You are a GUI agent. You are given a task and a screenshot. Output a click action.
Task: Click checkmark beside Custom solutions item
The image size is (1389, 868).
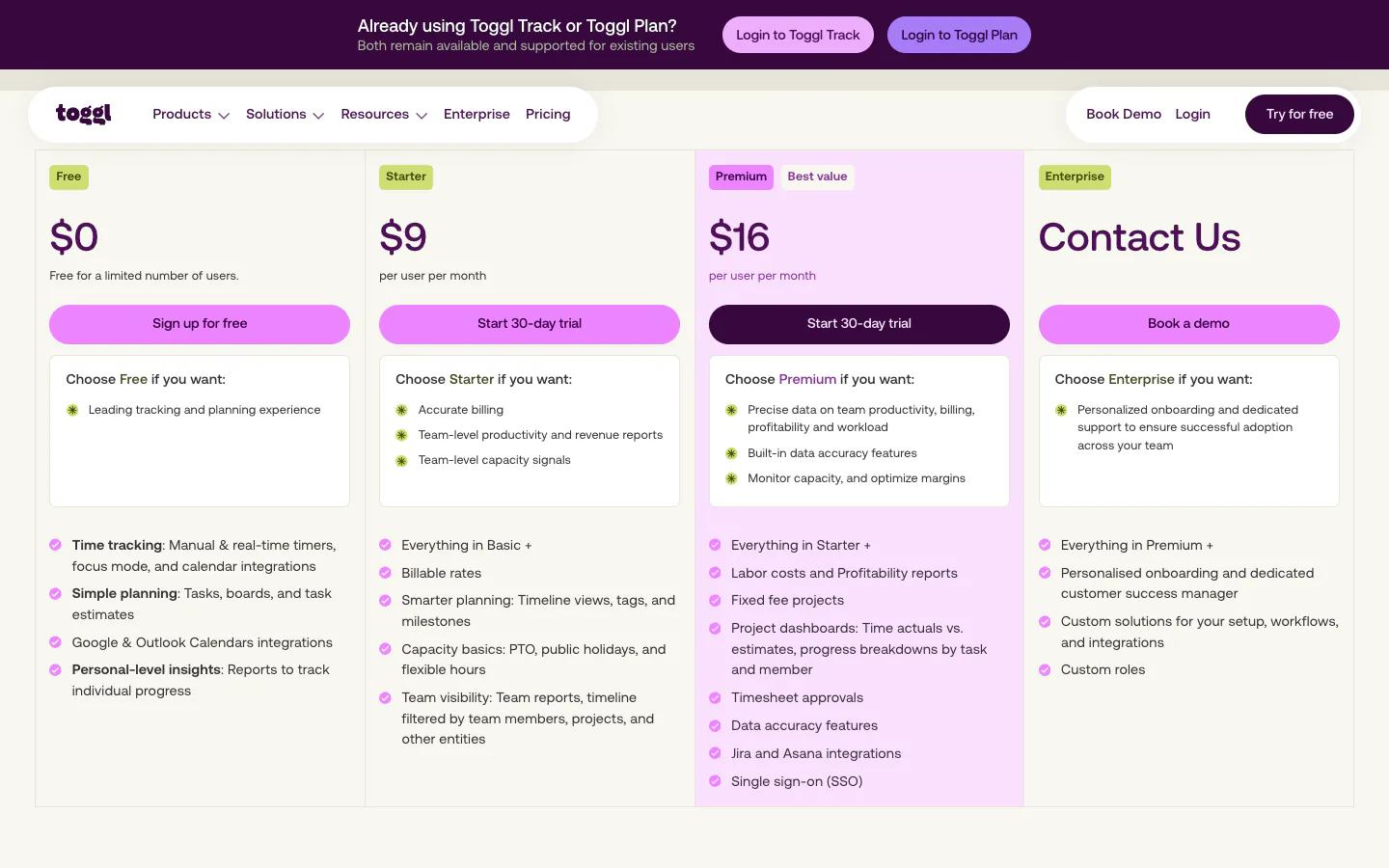[1045, 621]
